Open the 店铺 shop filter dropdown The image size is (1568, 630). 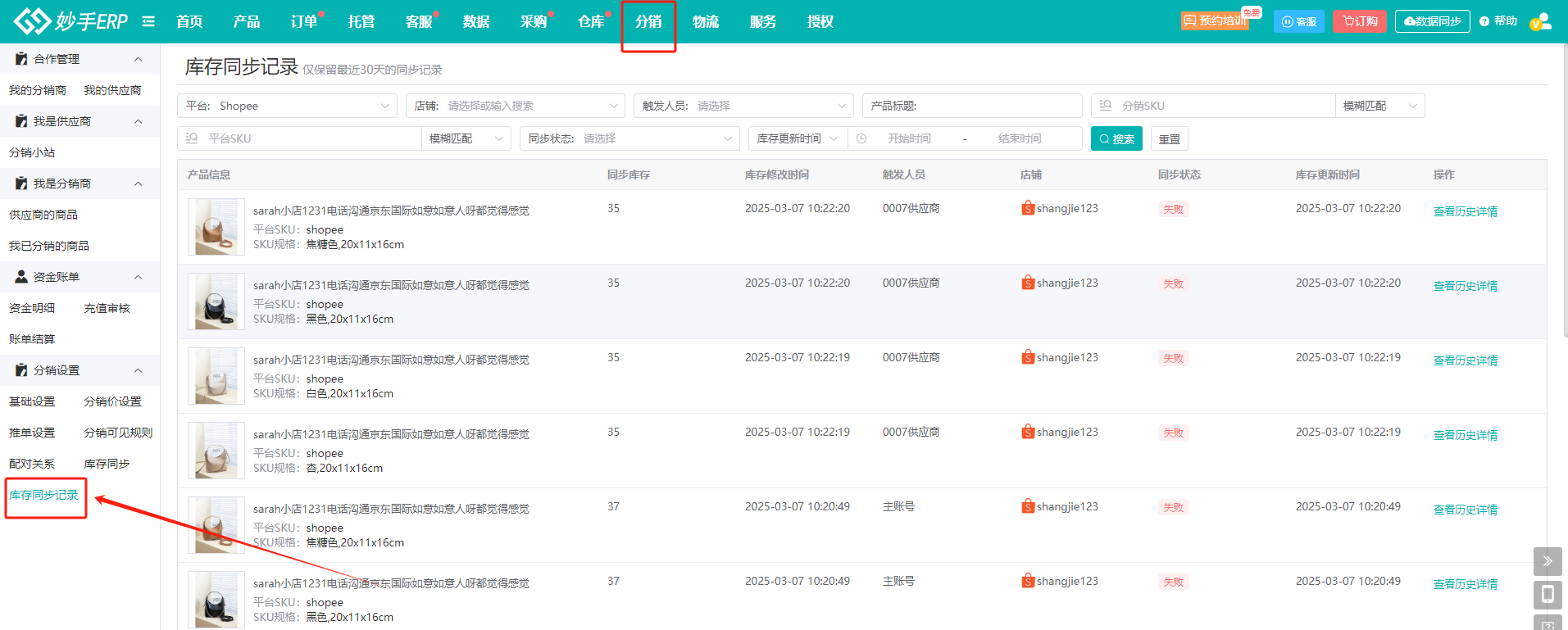(515, 106)
